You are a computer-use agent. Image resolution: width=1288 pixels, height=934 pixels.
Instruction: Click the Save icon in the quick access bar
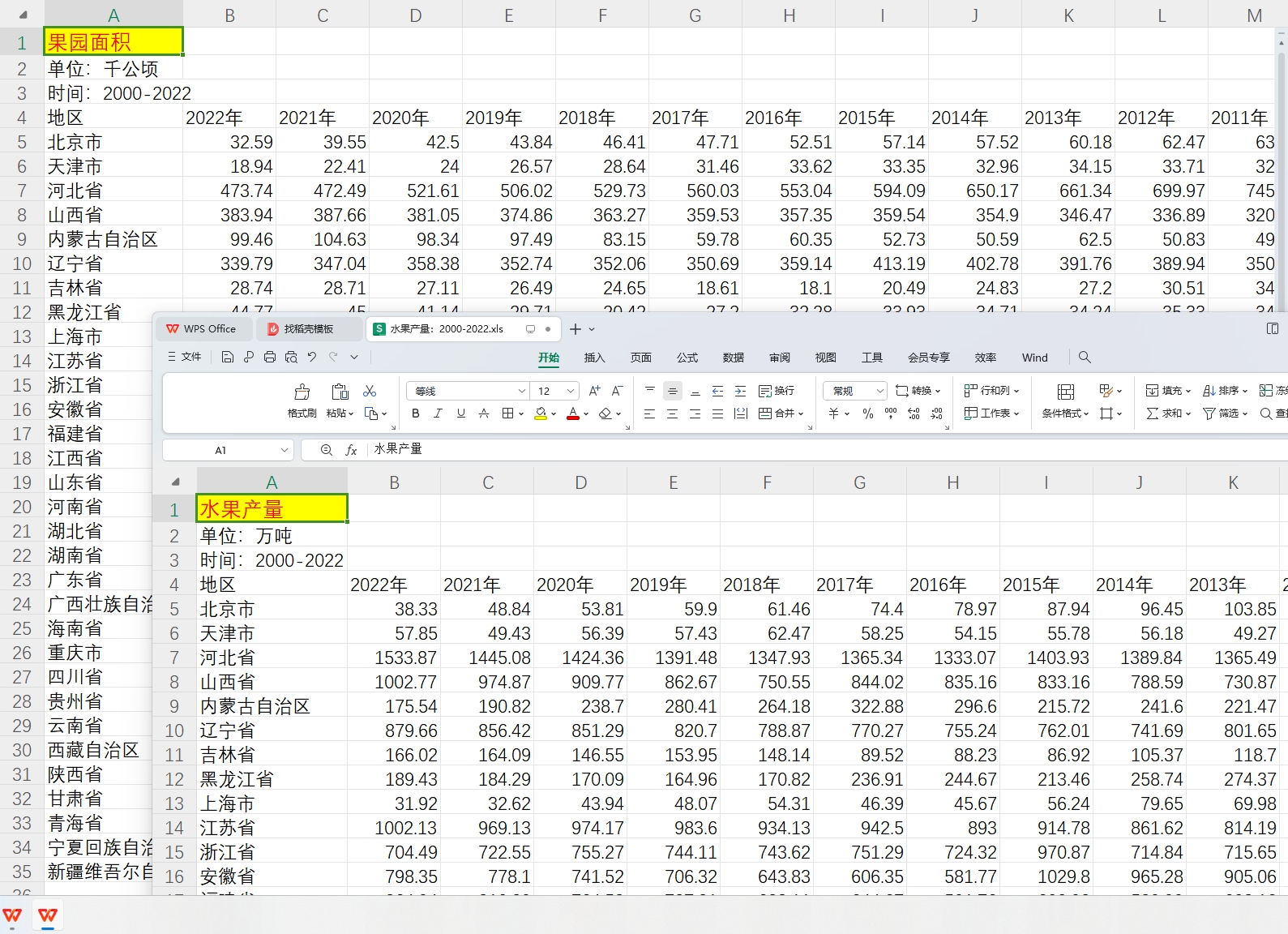(x=228, y=357)
